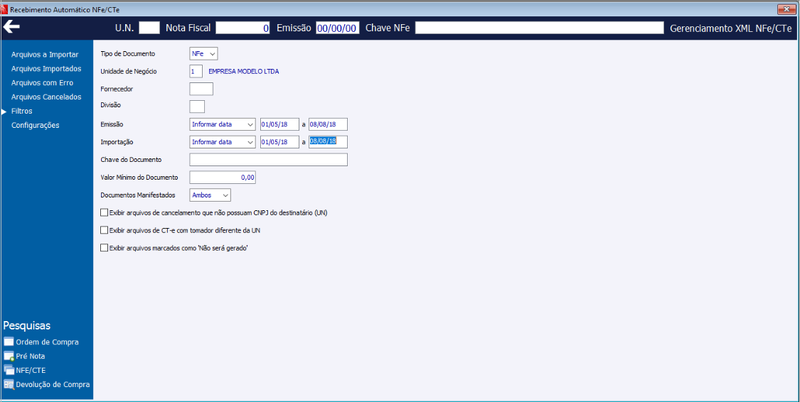Viewport: 800px width, 402px height.
Task: Click the highlighted Importação end date field
Action: pyautogui.click(x=328, y=142)
